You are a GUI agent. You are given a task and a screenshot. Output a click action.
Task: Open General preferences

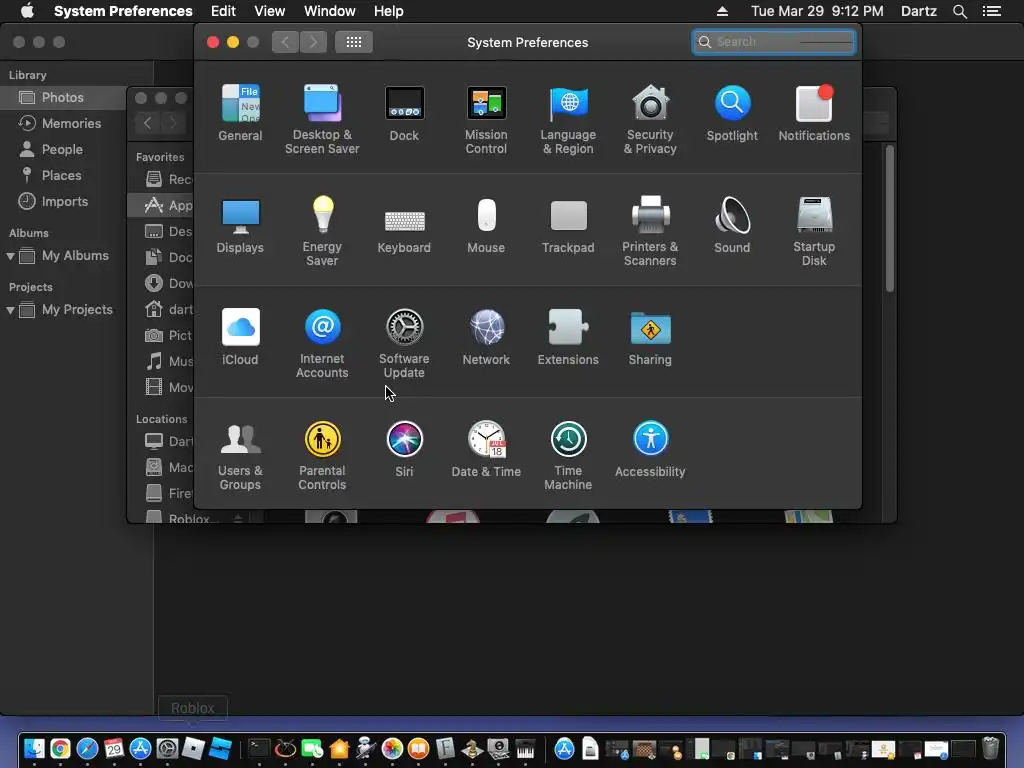(x=240, y=113)
